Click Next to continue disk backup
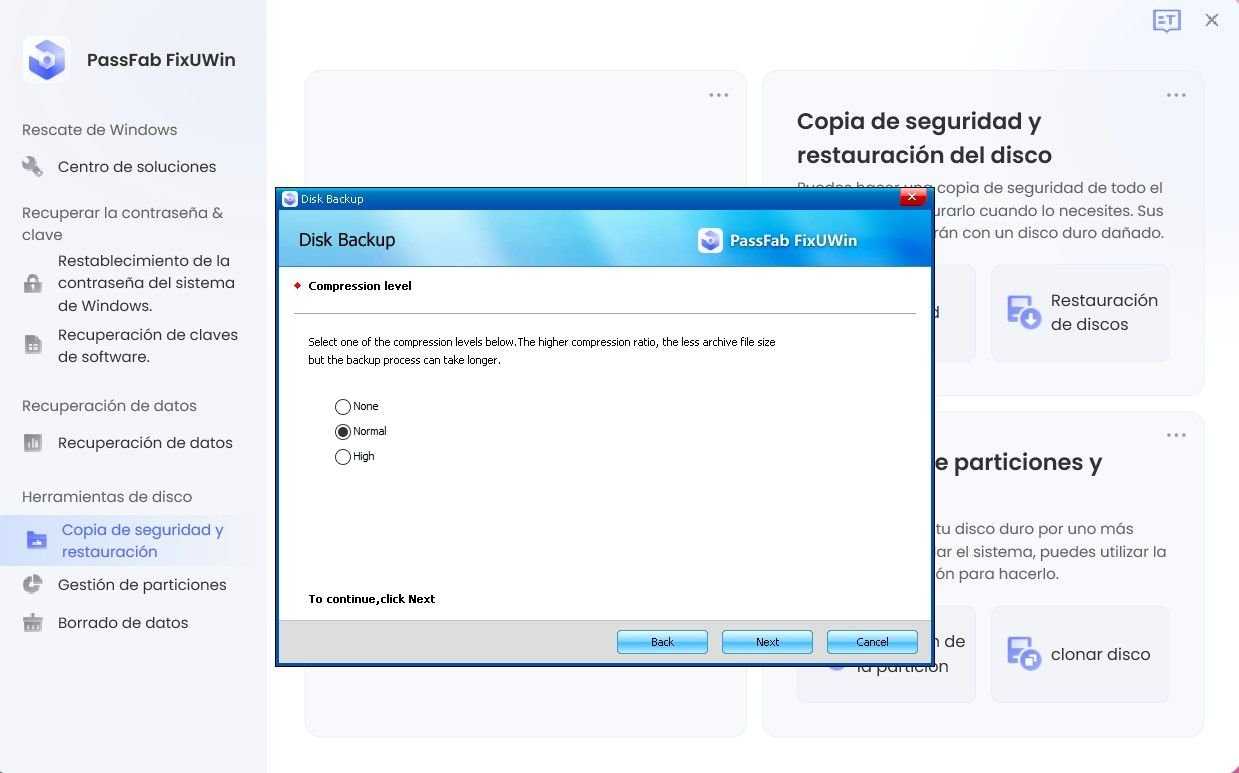This screenshot has height=773, width=1239. pyautogui.click(x=767, y=641)
